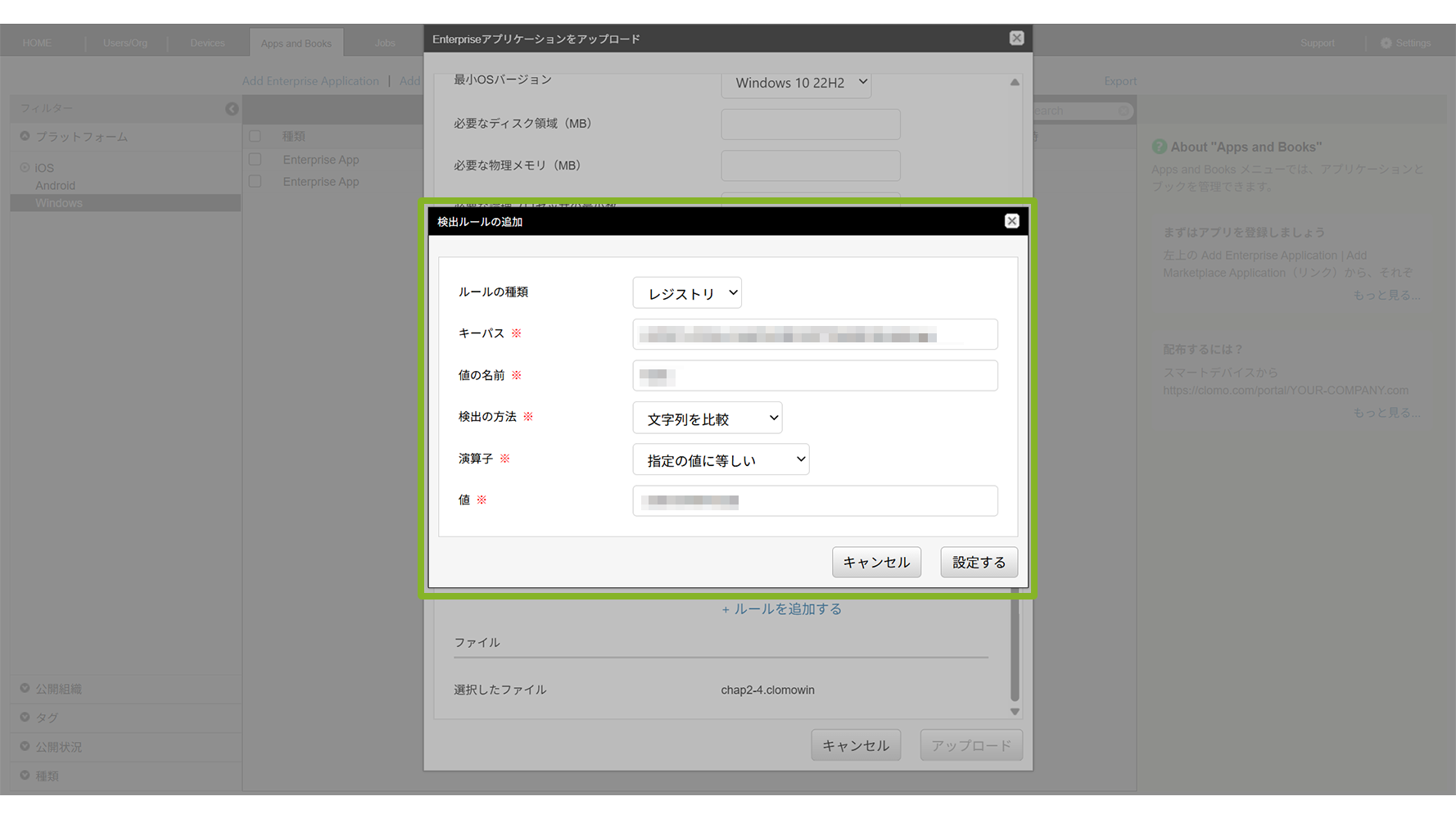Close the 検出ルールの追加 dialog
Viewport: 1456px width, 819px height.
[x=1011, y=221]
